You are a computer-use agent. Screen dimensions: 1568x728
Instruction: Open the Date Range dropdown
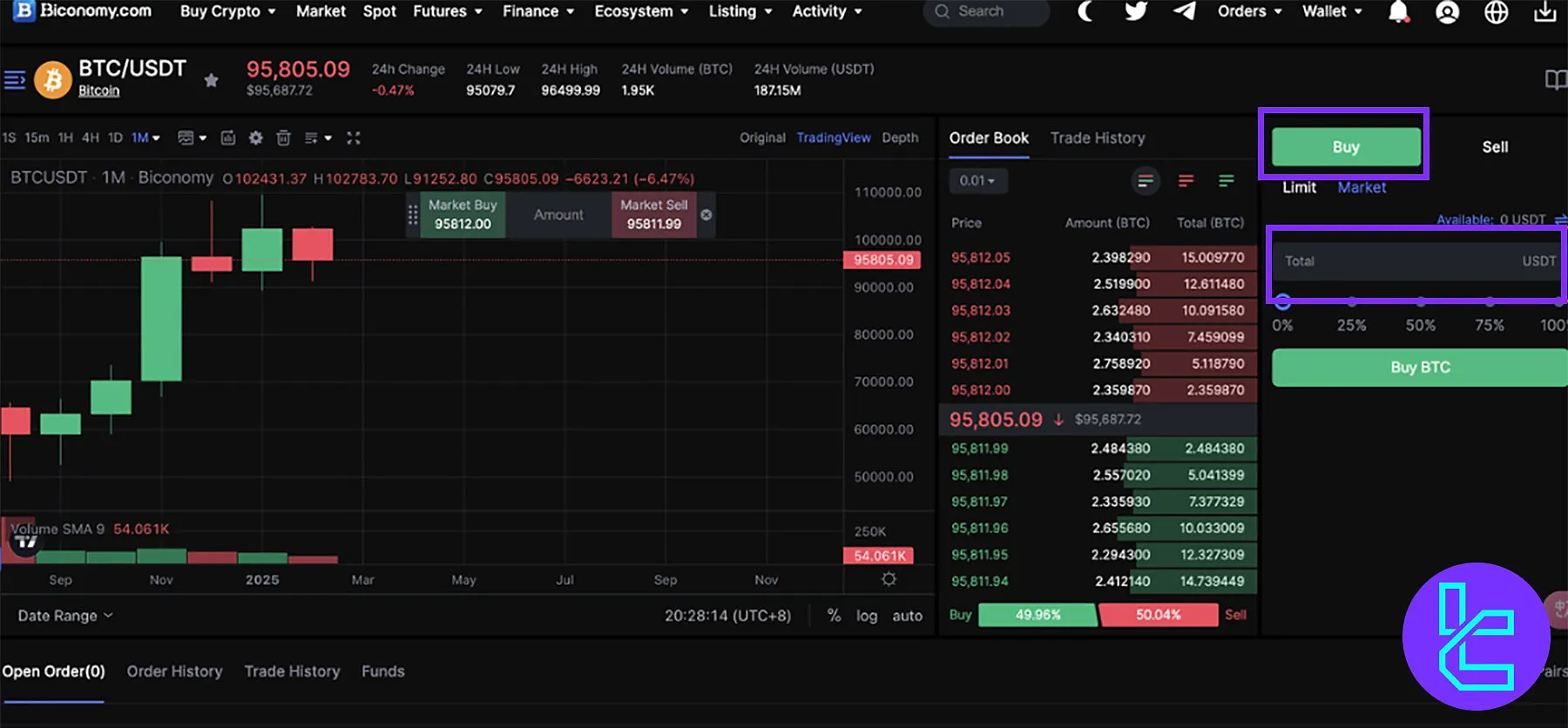65,616
